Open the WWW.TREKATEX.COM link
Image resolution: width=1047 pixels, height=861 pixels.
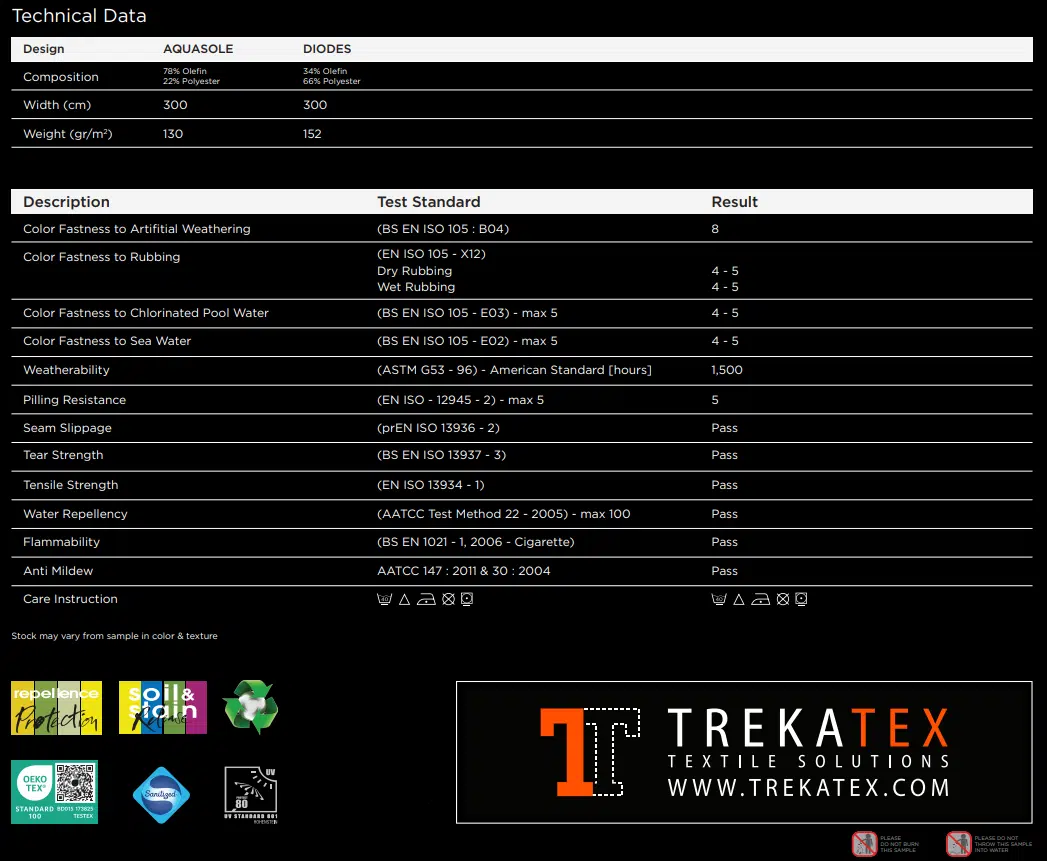pos(808,788)
